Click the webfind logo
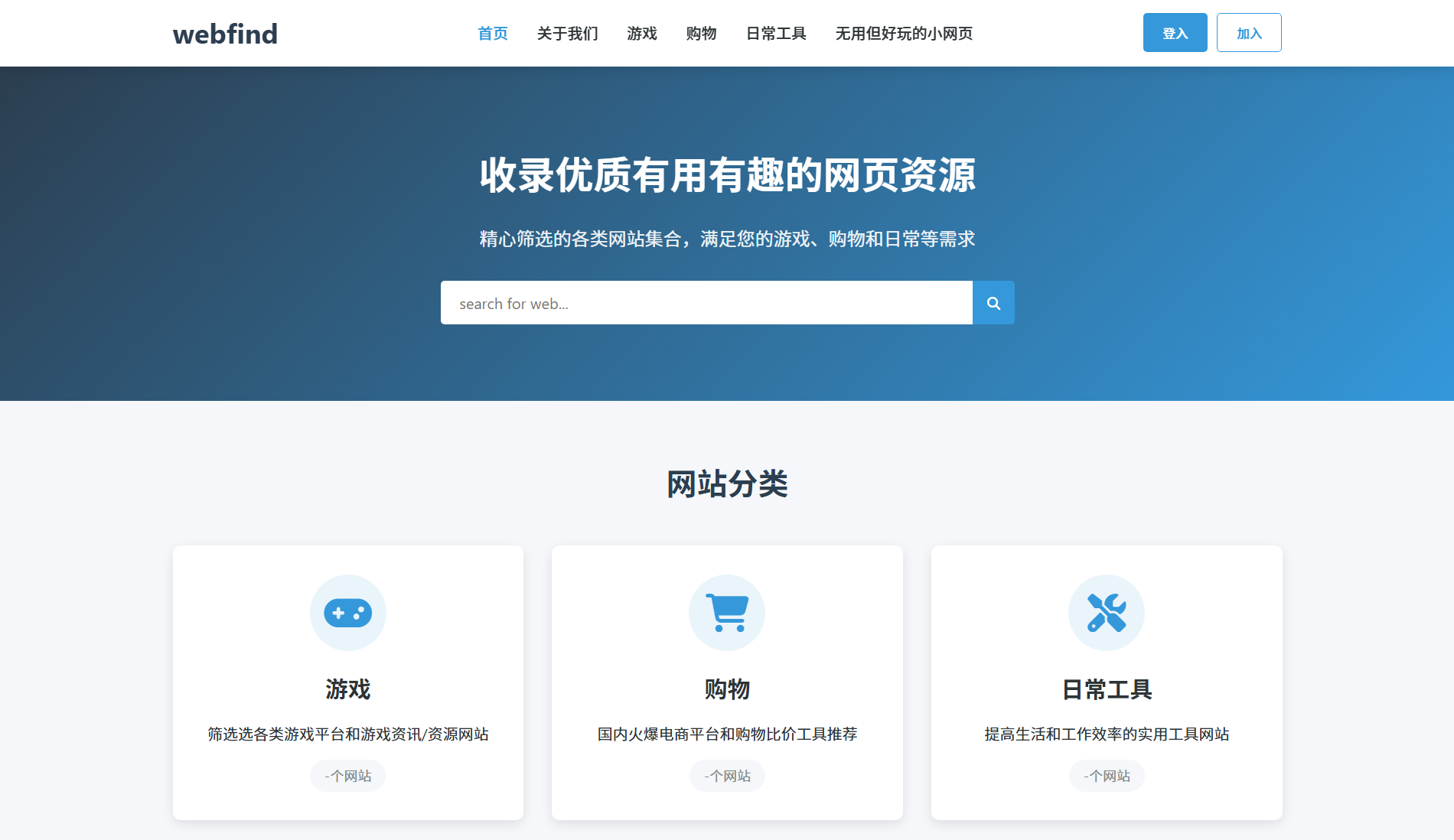Screen dimensions: 1454x840 click(x=225, y=33)
